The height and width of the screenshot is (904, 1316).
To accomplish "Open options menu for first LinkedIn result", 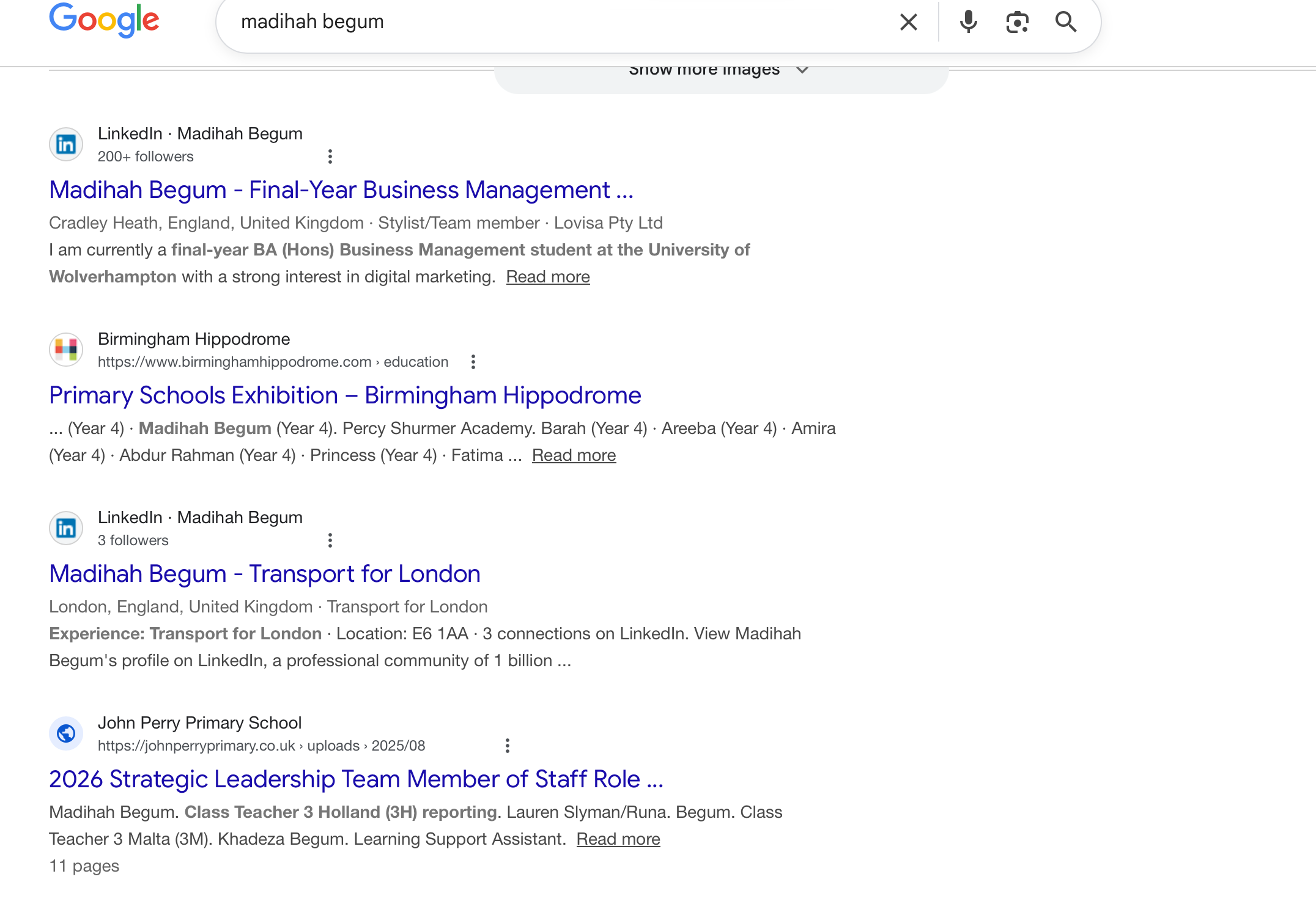I will pyautogui.click(x=330, y=156).
